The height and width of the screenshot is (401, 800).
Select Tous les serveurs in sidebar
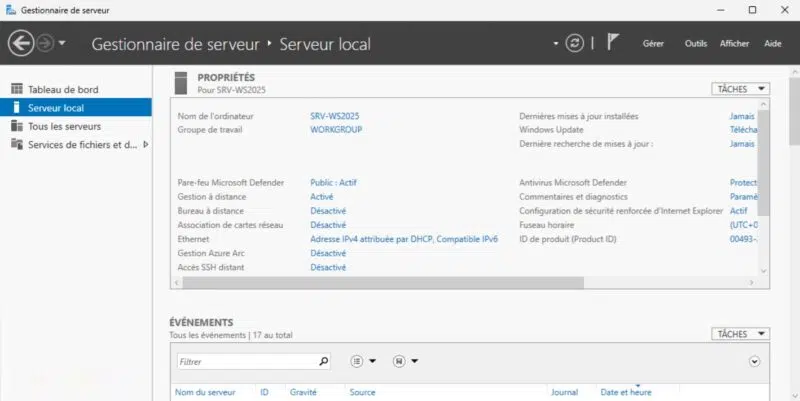click(64, 126)
